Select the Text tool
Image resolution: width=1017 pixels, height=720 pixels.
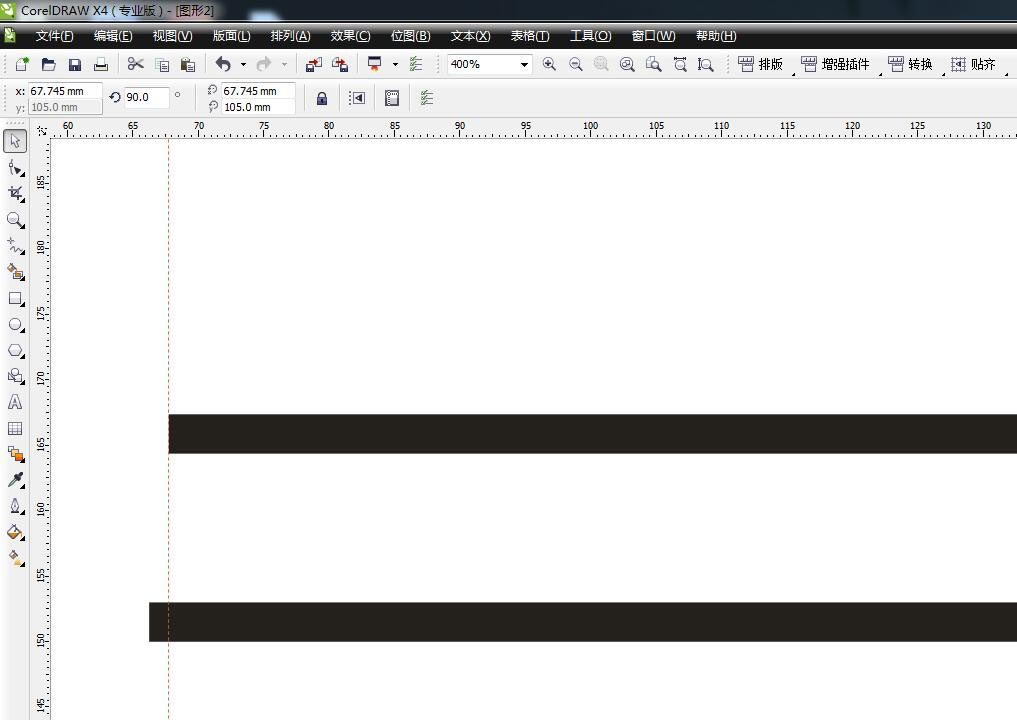point(15,402)
